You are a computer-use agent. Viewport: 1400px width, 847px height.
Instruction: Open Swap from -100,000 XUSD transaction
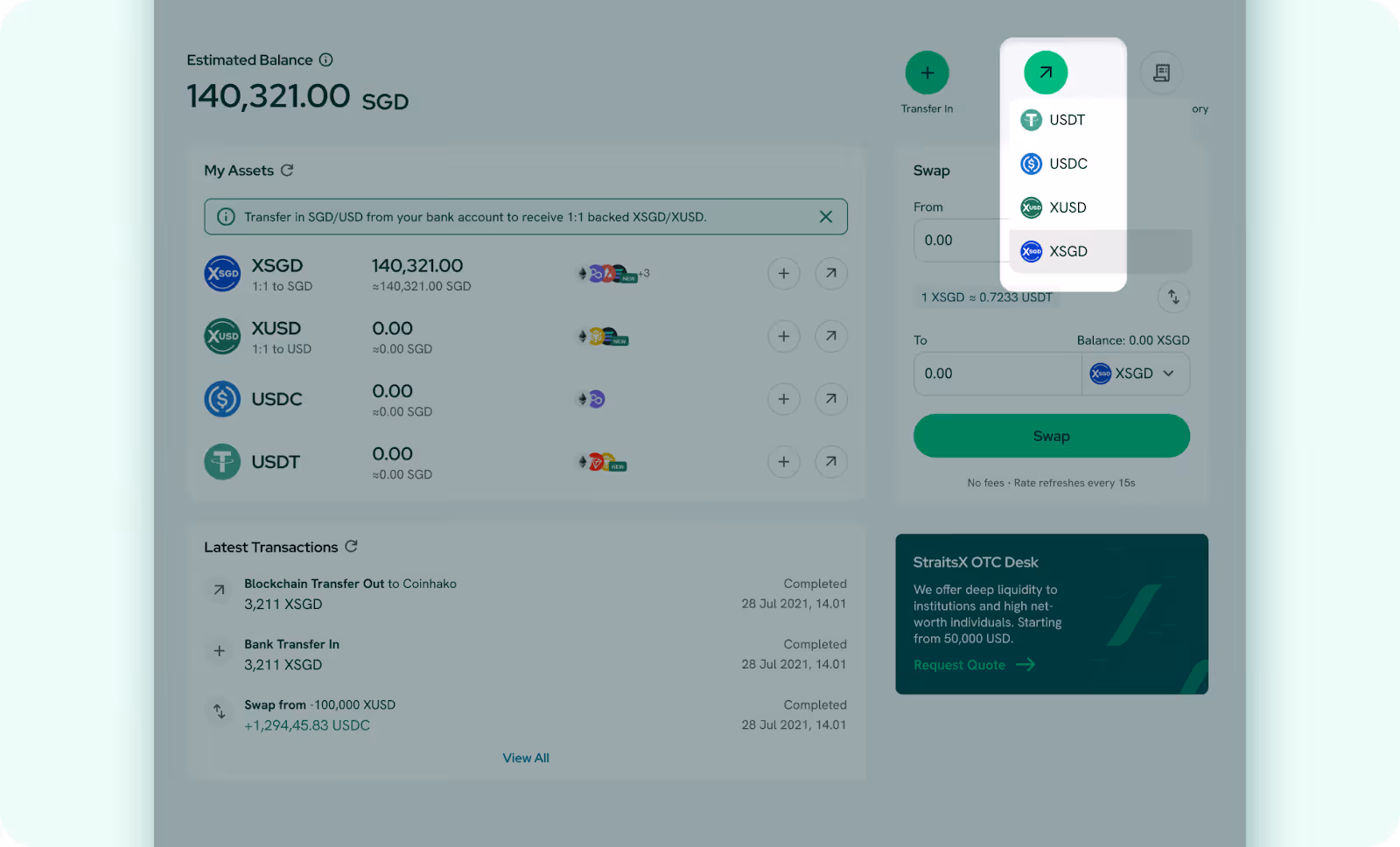click(x=525, y=714)
